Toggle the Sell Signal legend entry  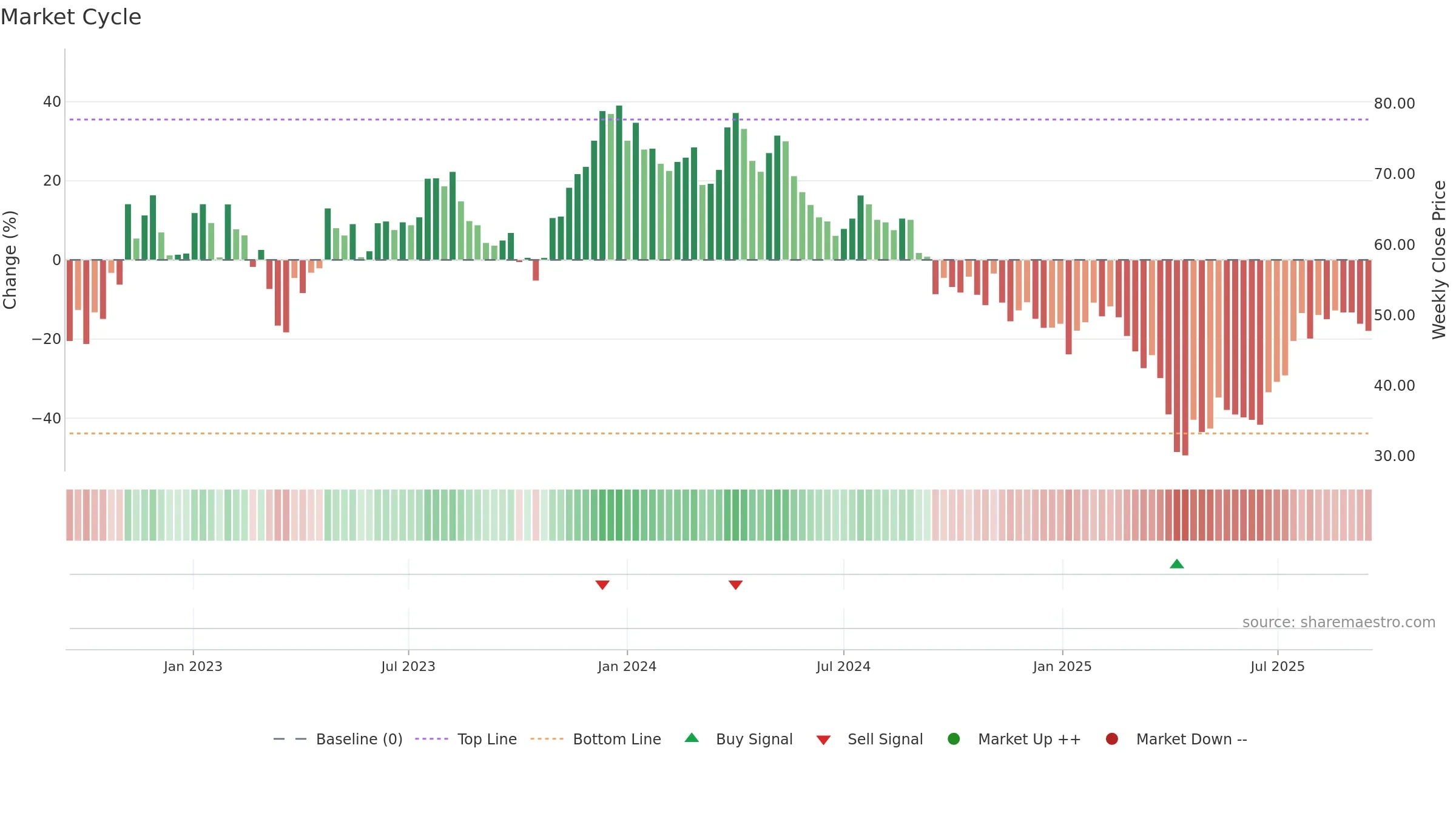tap(869, 739)
